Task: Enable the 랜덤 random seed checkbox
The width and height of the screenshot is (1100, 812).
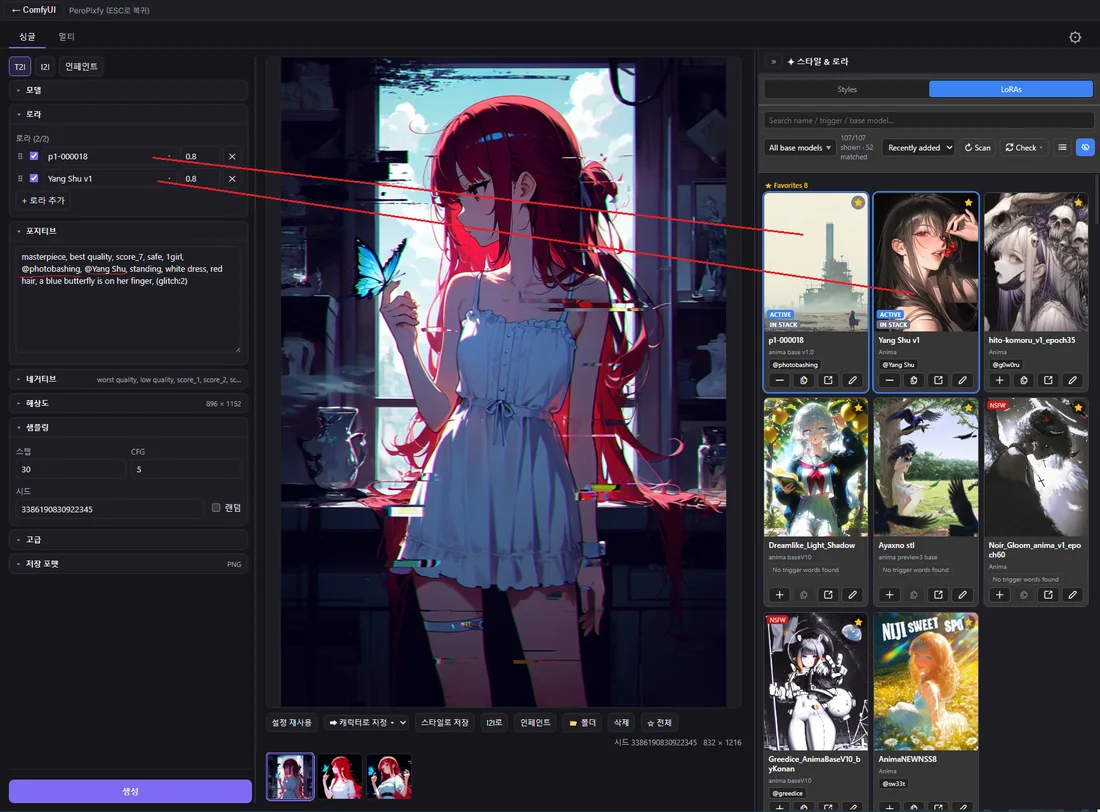Action: pyautogui.click(x=216, y=507)
